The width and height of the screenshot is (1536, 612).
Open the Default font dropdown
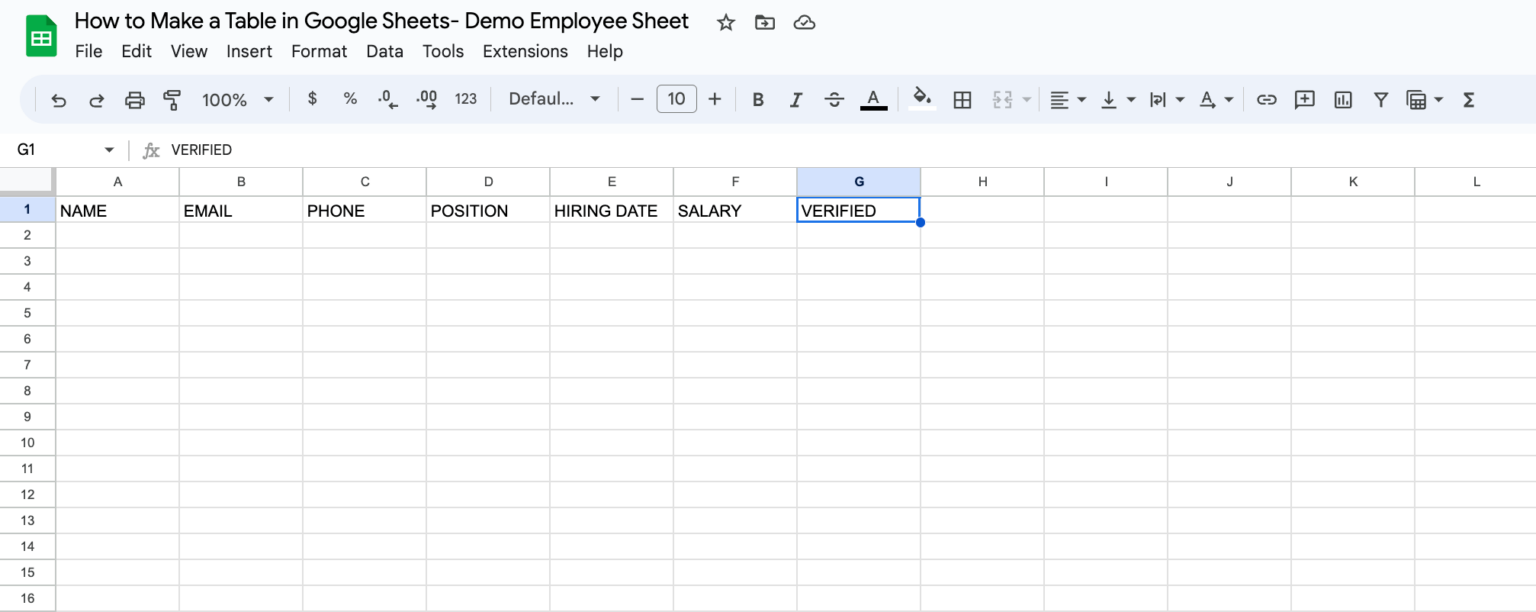point(553,99)
